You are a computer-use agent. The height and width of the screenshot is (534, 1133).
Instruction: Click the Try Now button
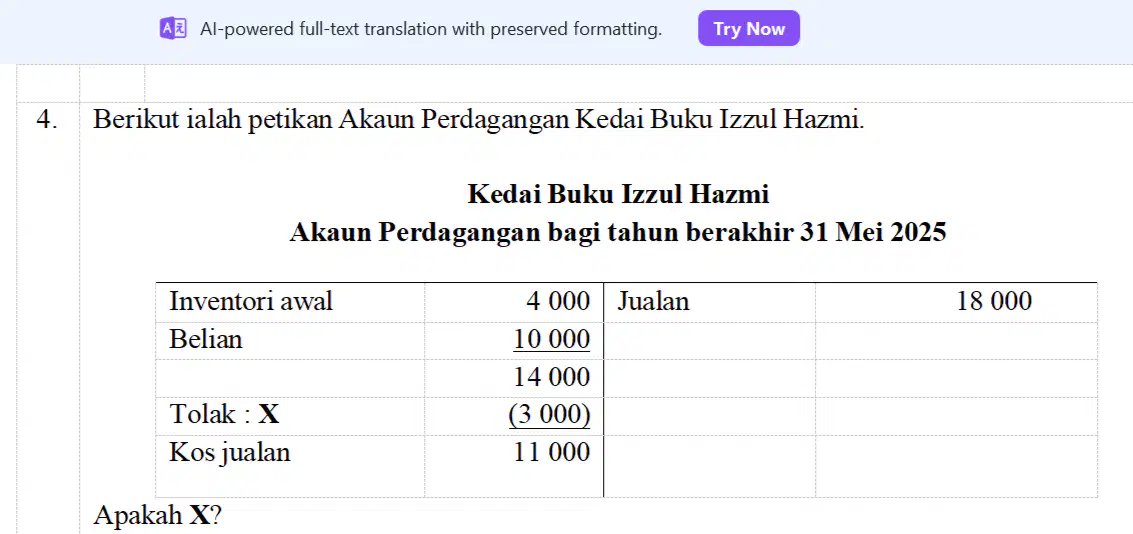(x=749, y=29)
